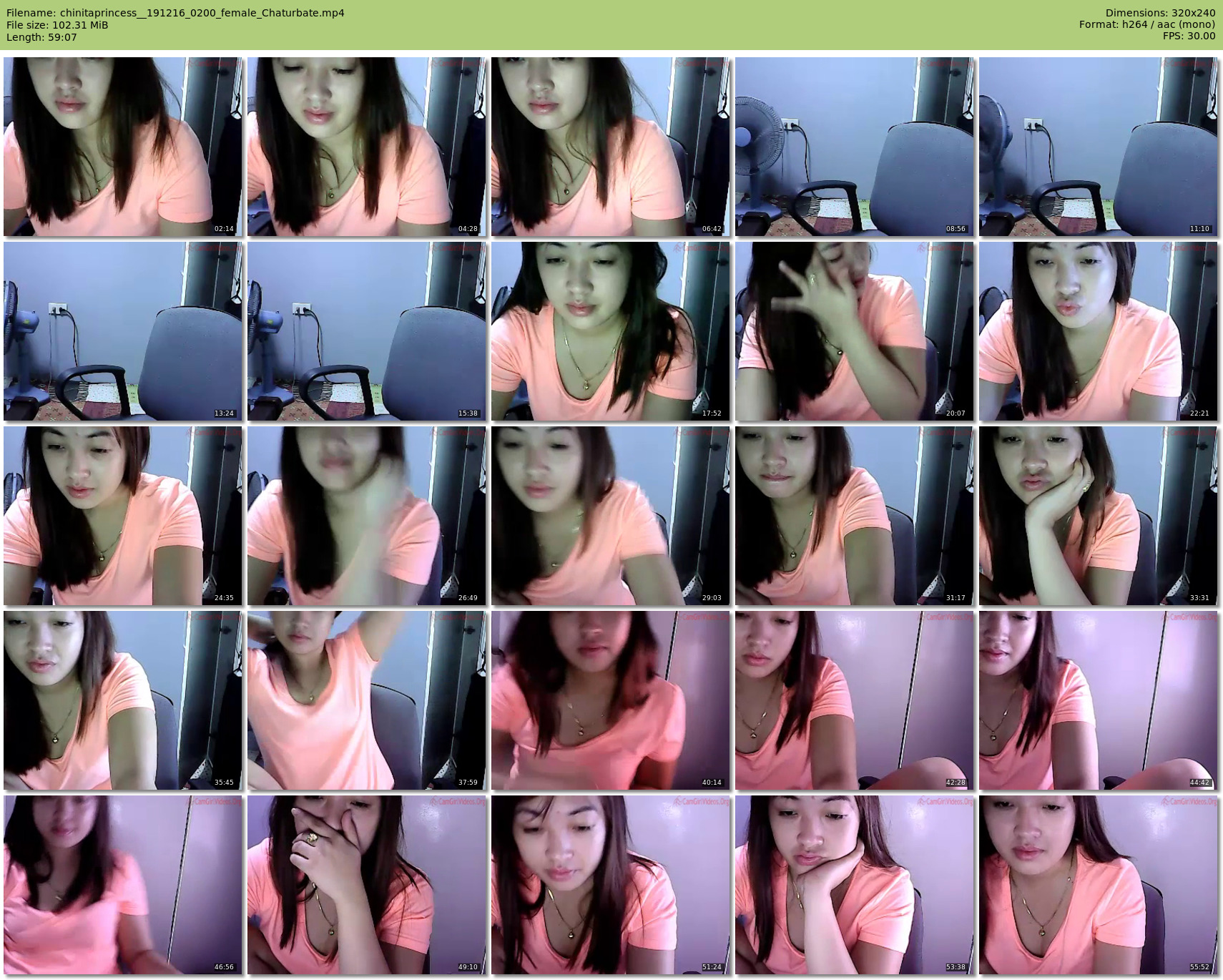Screen dimensions: 1223x980
Task: Select the empty chair thumbnail at 08:56
Action: pyautogui.click(x=854, y=147)
